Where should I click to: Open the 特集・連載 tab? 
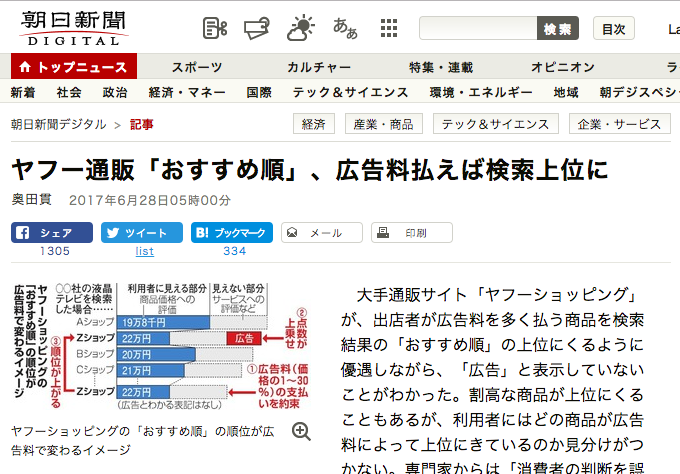point(441,67)
